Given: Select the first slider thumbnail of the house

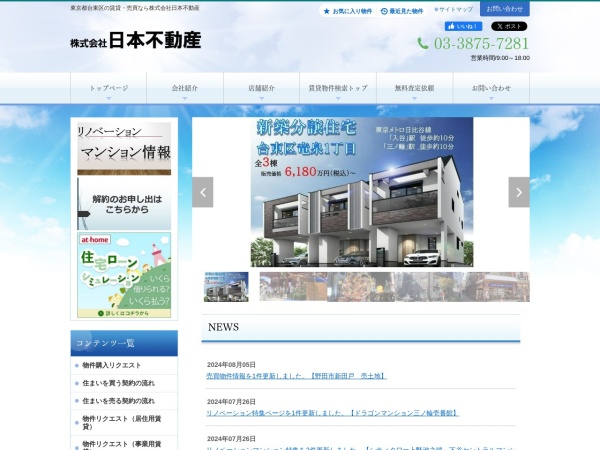Looking at the screenshot, I should point(226,287).
